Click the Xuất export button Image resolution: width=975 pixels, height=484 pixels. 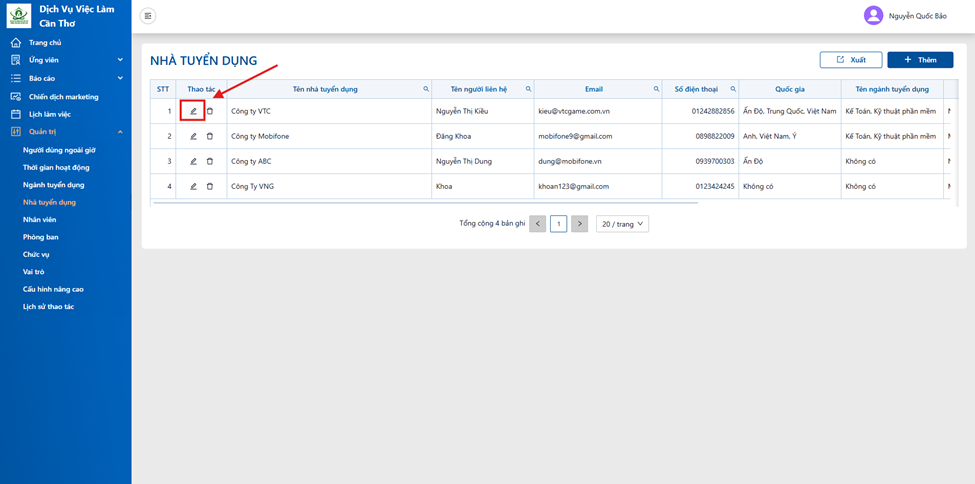pos(851,60)
